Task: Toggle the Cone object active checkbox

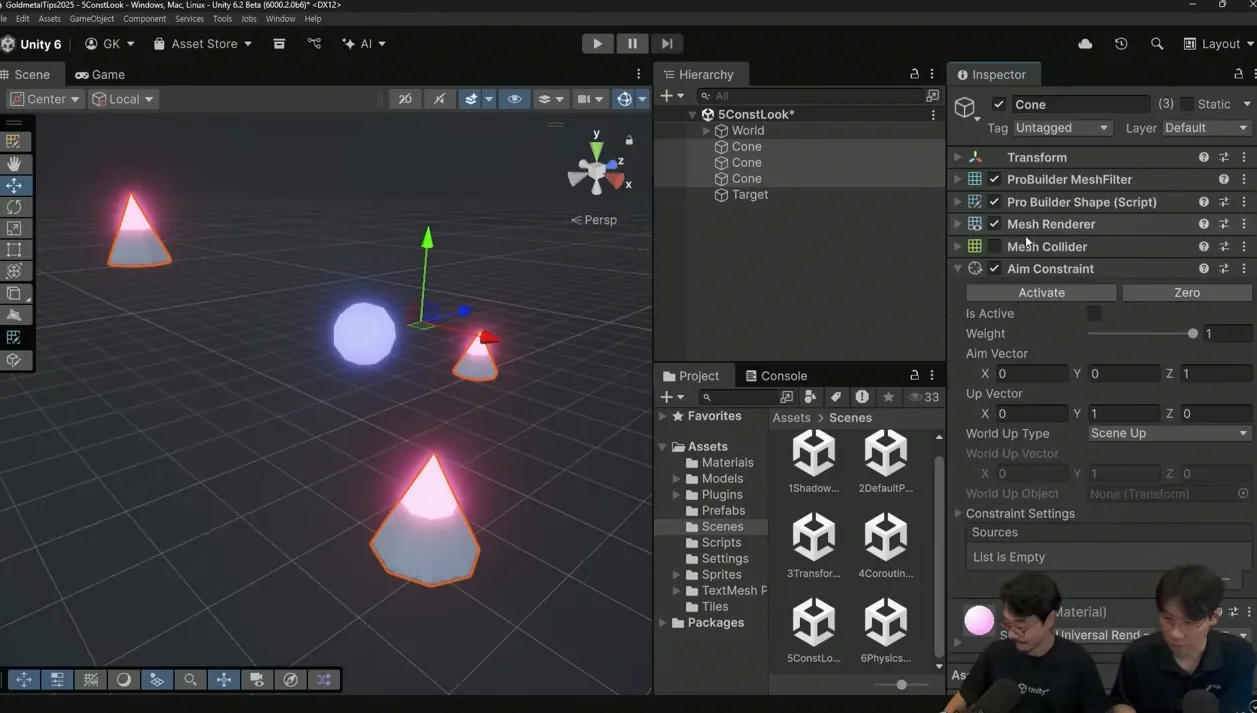Action: pyautogui.click(x=998, y=104)
